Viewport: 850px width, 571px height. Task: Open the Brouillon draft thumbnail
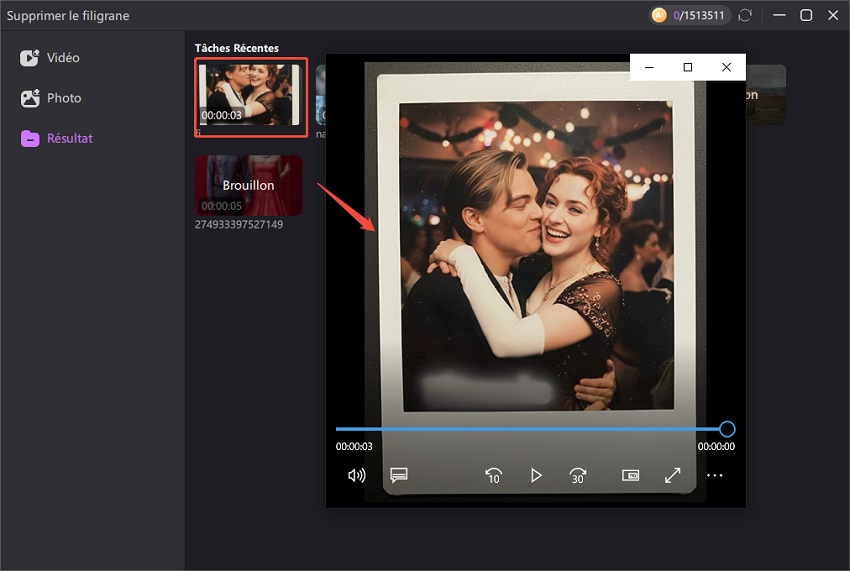[248, 185]
